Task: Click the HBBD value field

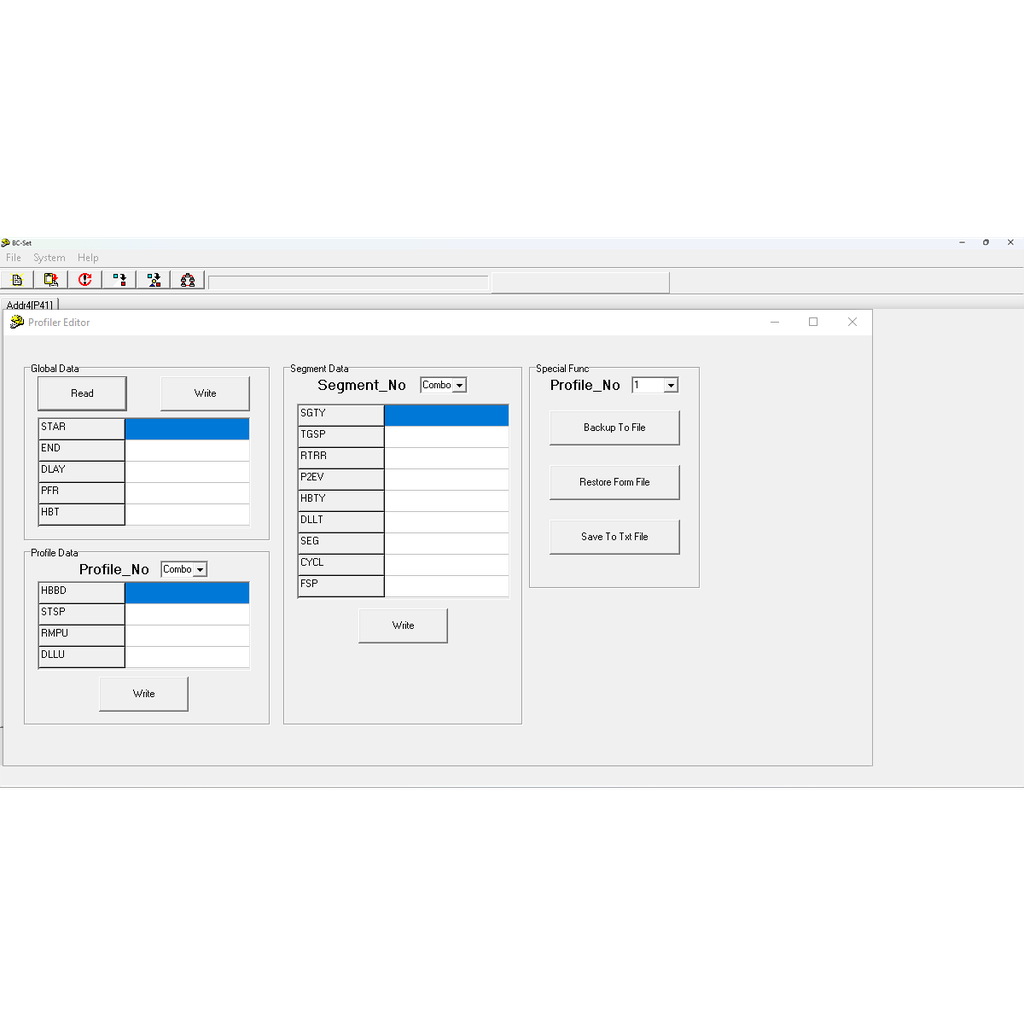Action: pos(187,591)
